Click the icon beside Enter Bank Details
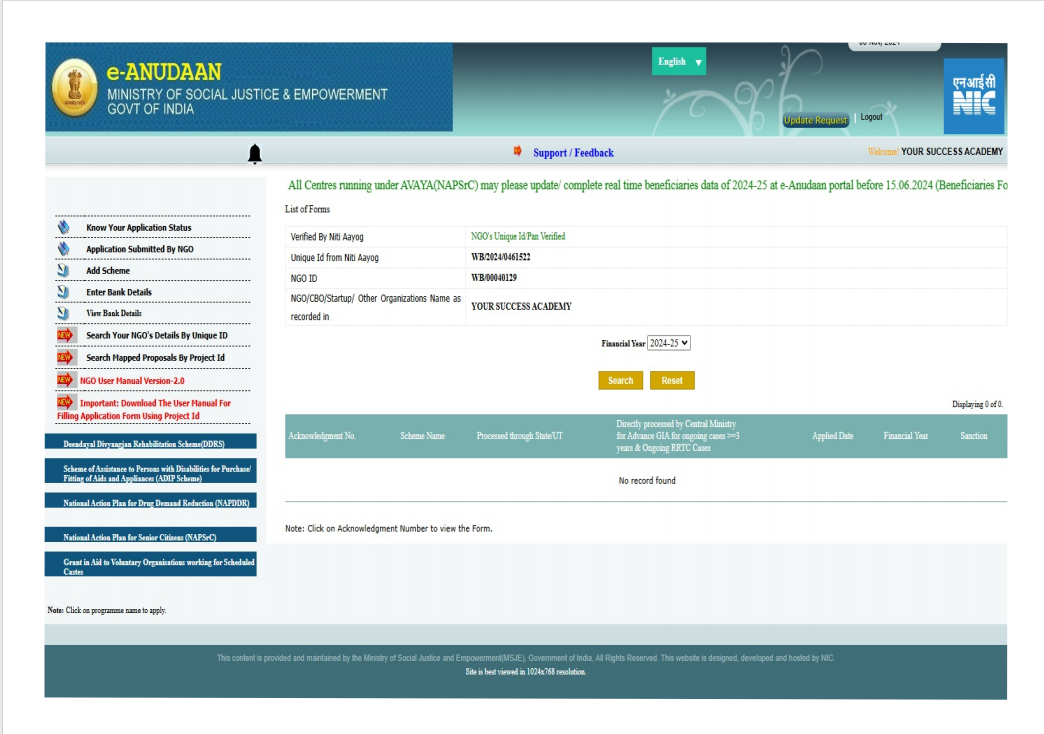The image size is (1044, 734). (64, 292)
